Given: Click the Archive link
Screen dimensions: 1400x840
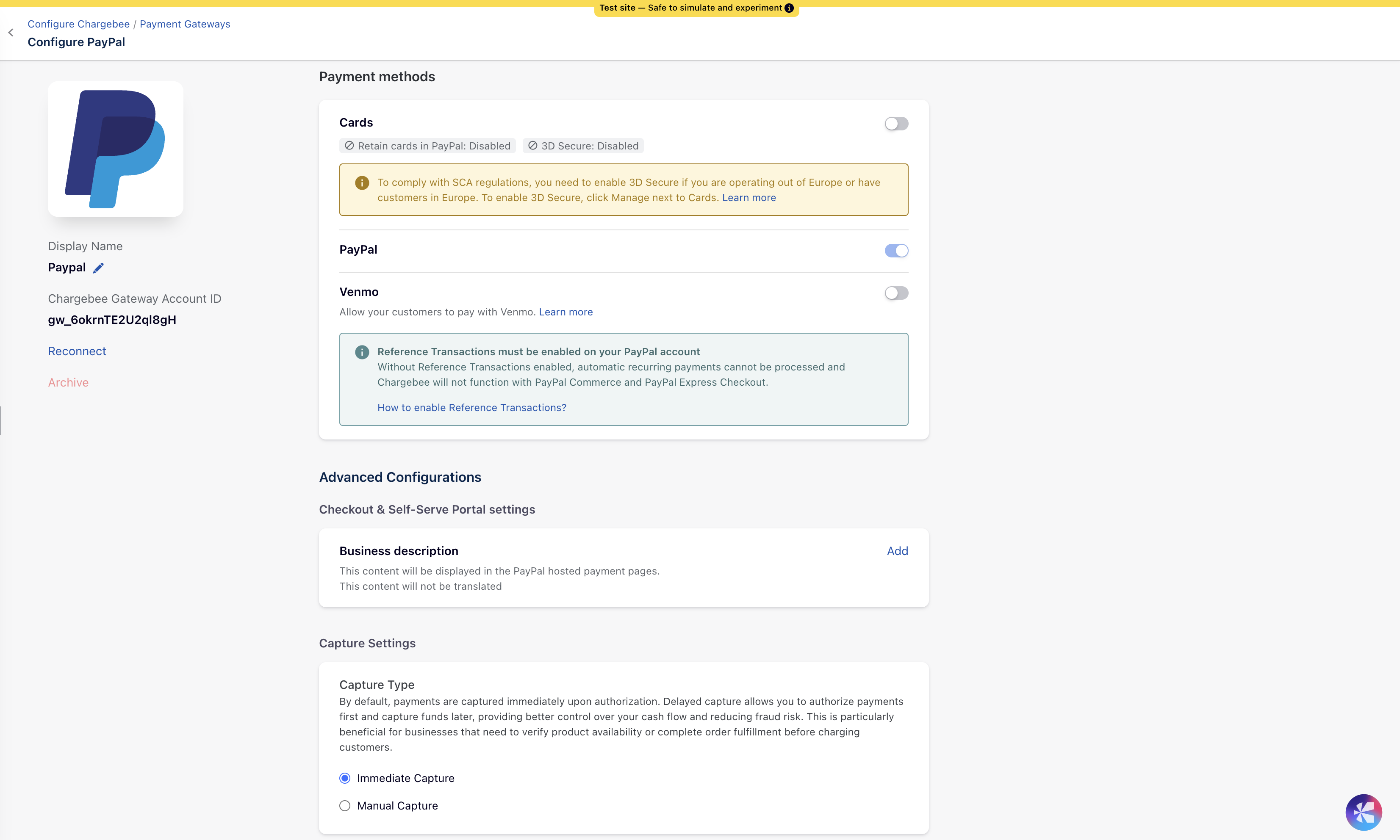Looking at the screenshot, I should pyautogui.click(x=69, y=383).
